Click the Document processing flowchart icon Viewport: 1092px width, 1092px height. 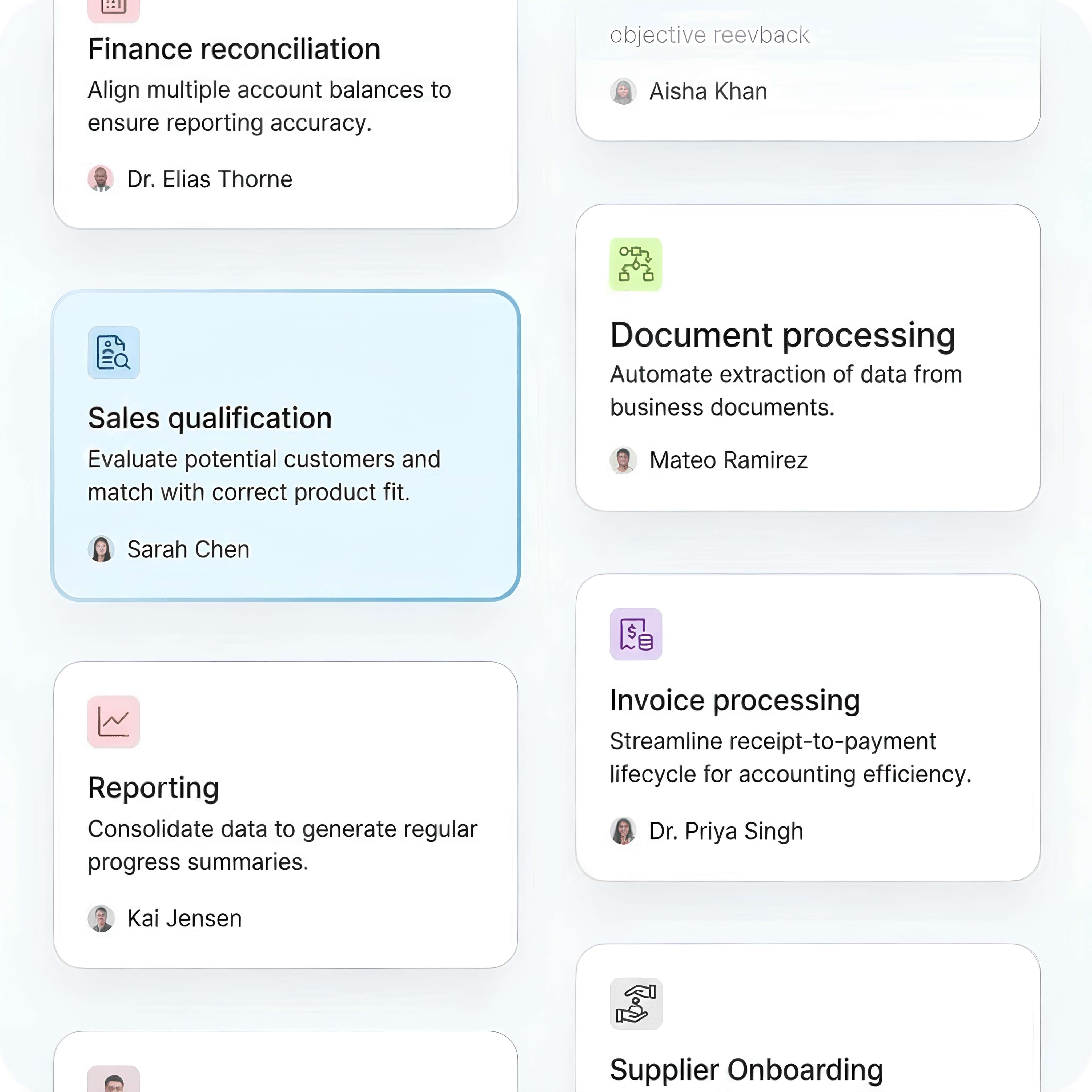coord(635,264)
